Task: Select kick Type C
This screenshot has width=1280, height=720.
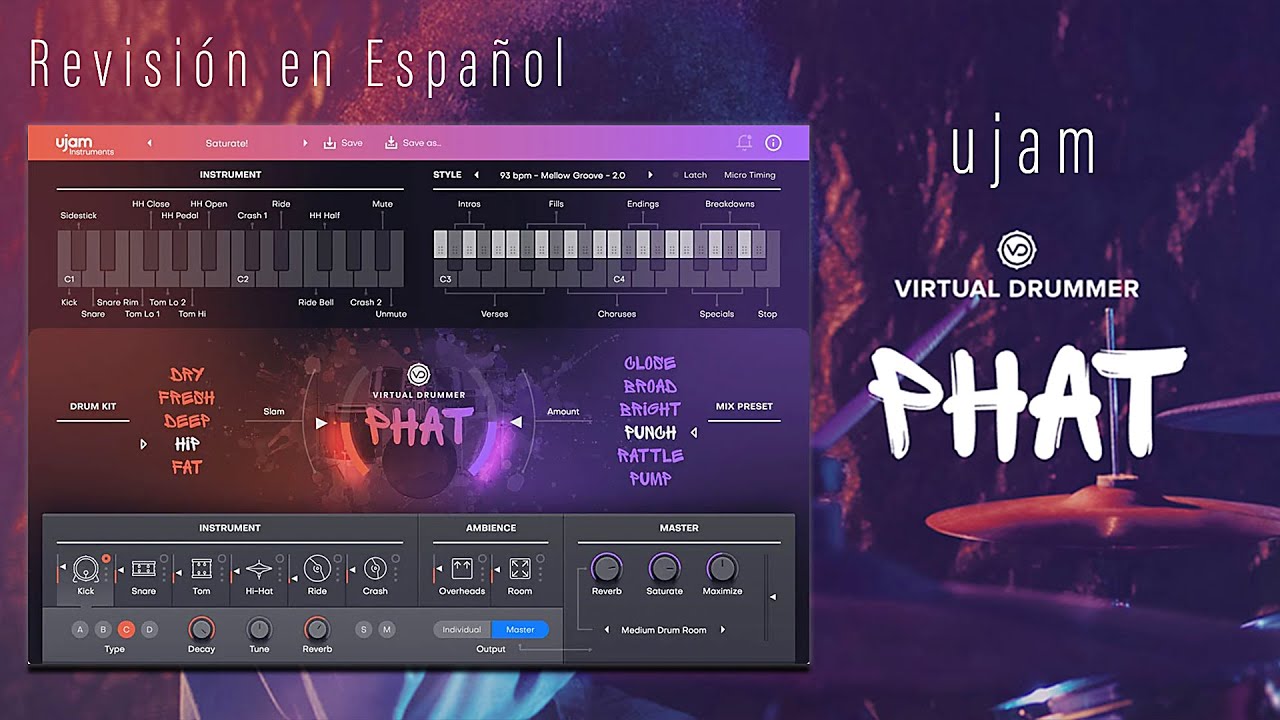Action: pyautogui.click(x=126, y=629)
